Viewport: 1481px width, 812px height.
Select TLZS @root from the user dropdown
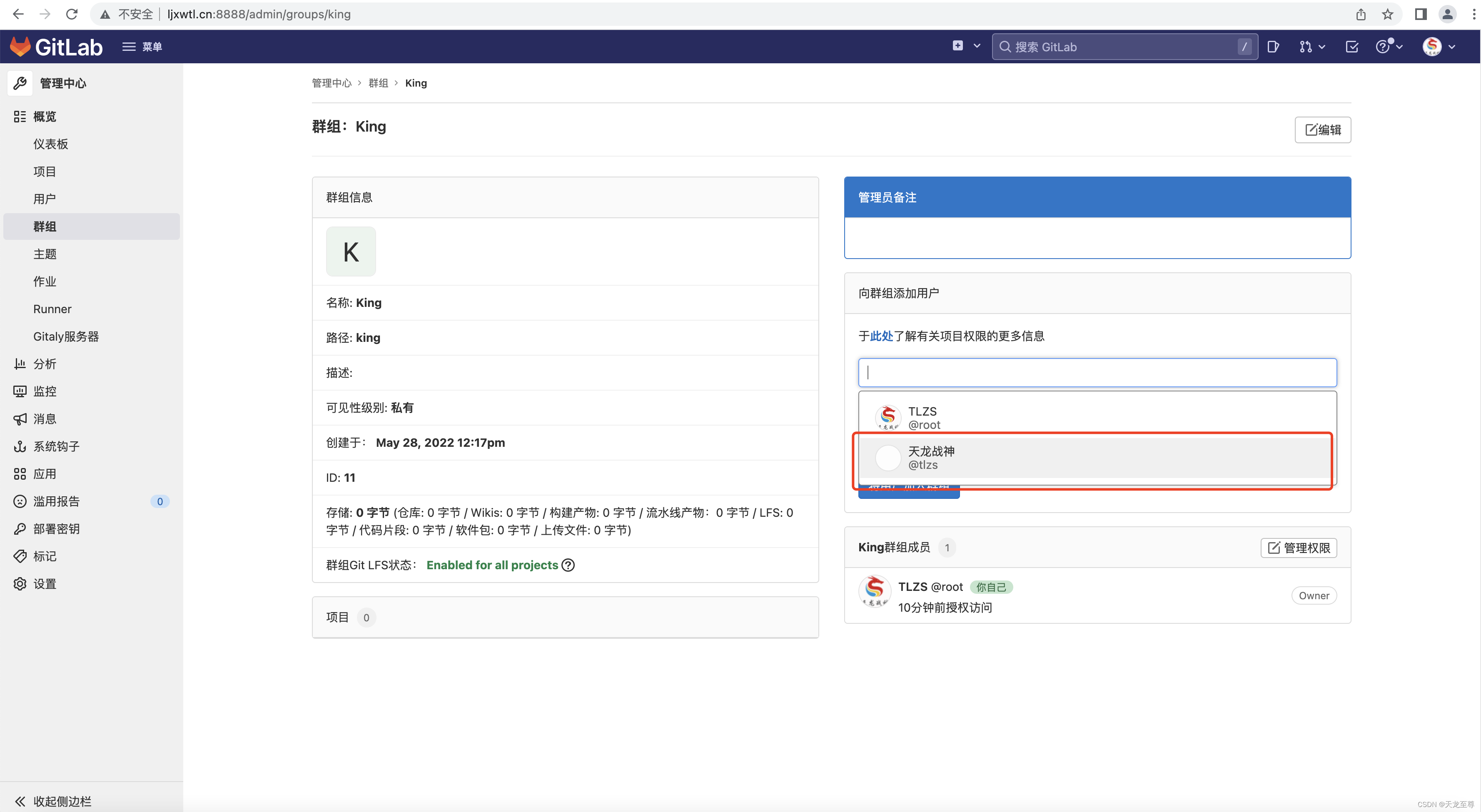coord(1097,418)
